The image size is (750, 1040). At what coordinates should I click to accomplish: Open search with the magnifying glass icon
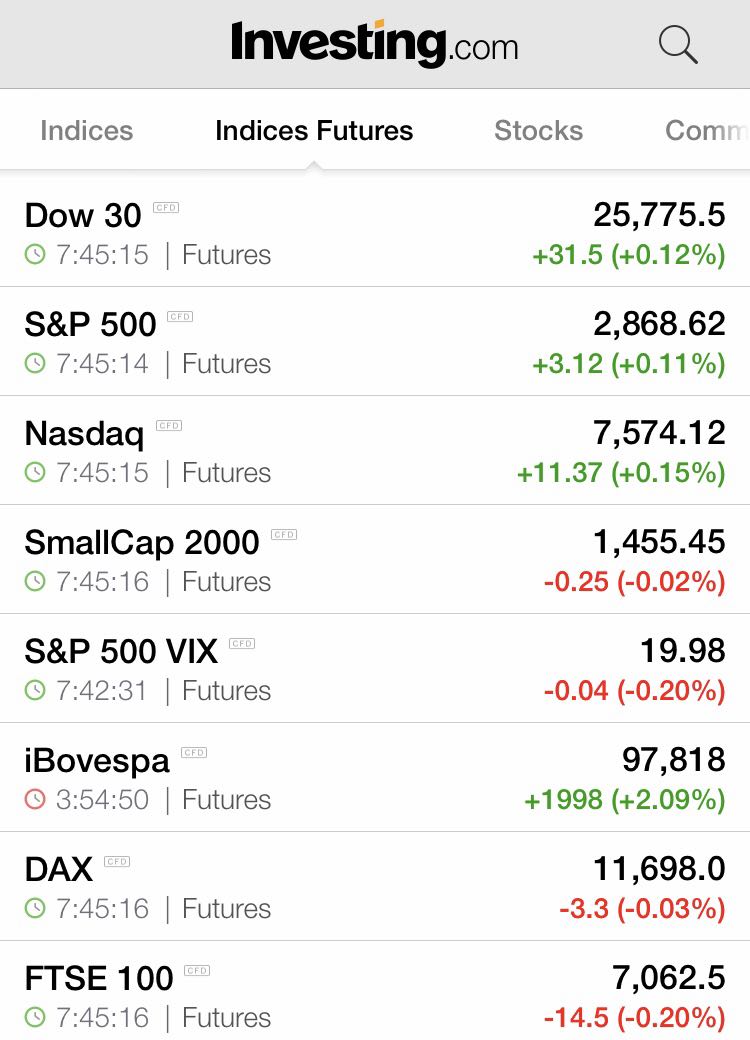coord(678,44)
